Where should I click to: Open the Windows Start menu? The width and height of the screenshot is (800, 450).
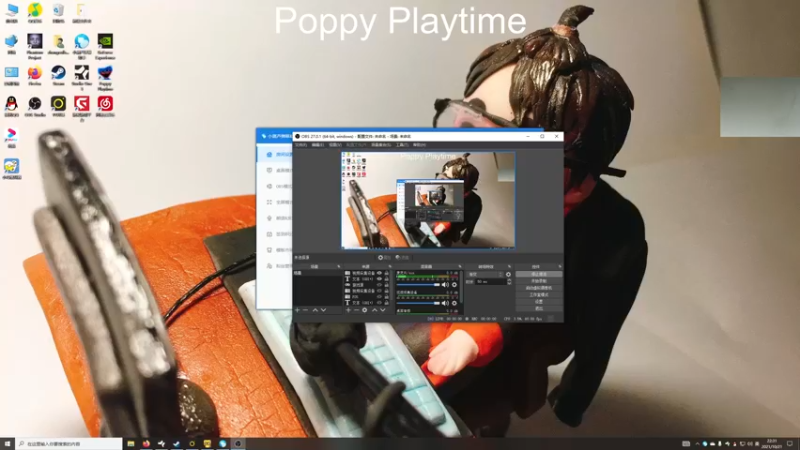coord(7,444)
